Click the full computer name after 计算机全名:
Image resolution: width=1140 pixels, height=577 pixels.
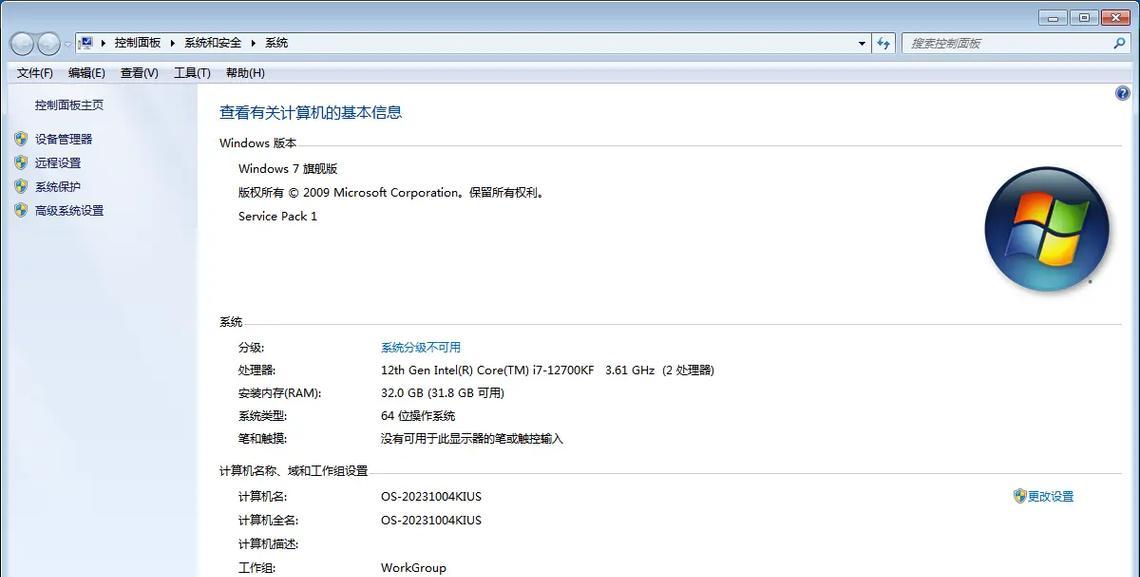pyautogui.click(x=431, y=520)
